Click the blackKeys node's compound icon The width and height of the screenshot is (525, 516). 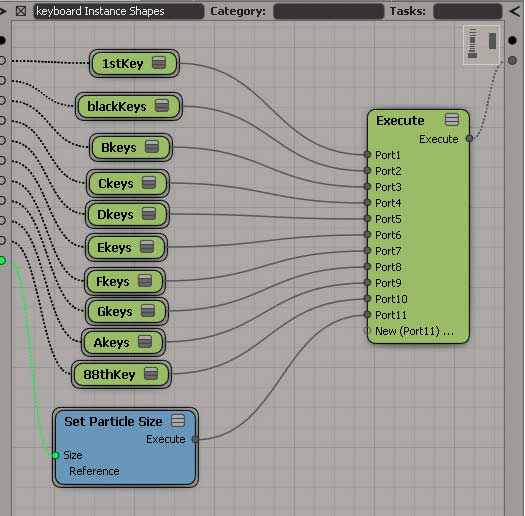(x=162, y=105)
